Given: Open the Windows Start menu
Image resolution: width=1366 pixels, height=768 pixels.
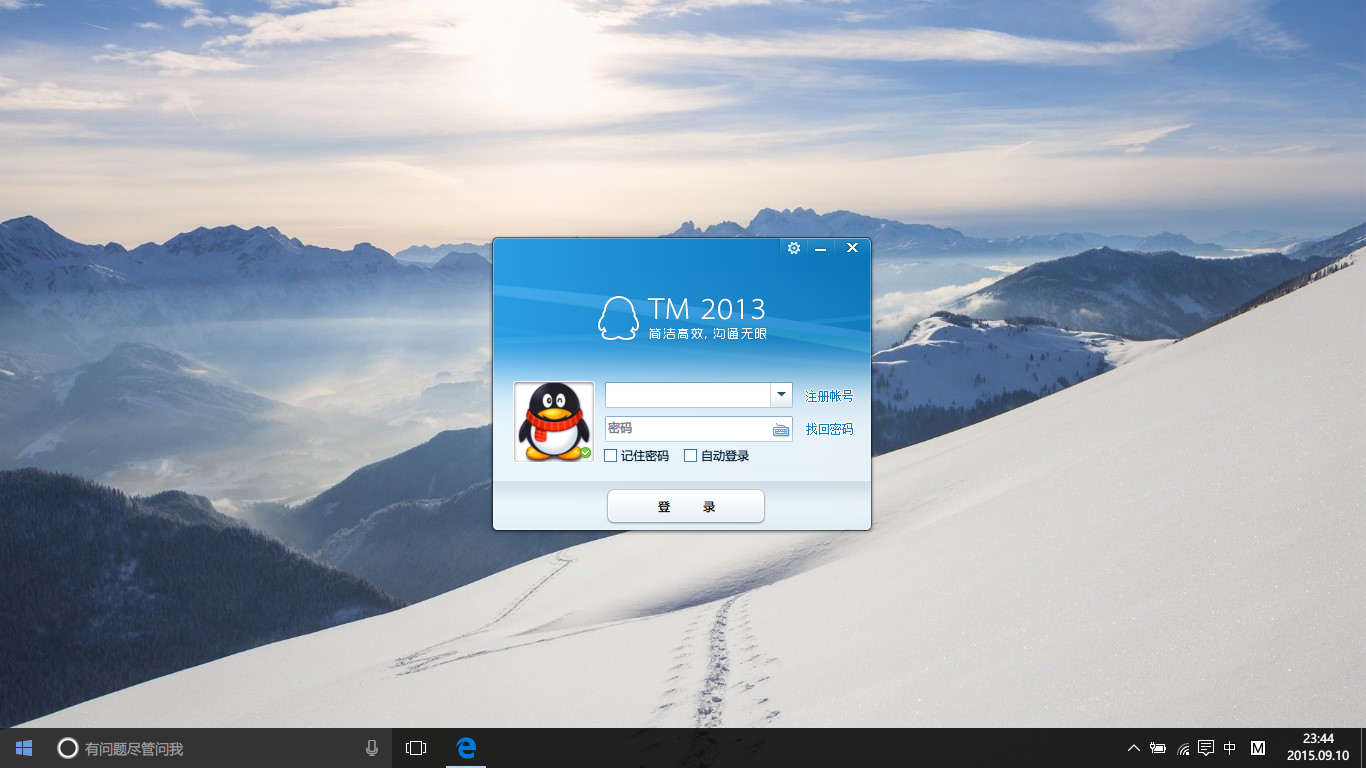Looking at the screenshot, I should coord(24,748).
